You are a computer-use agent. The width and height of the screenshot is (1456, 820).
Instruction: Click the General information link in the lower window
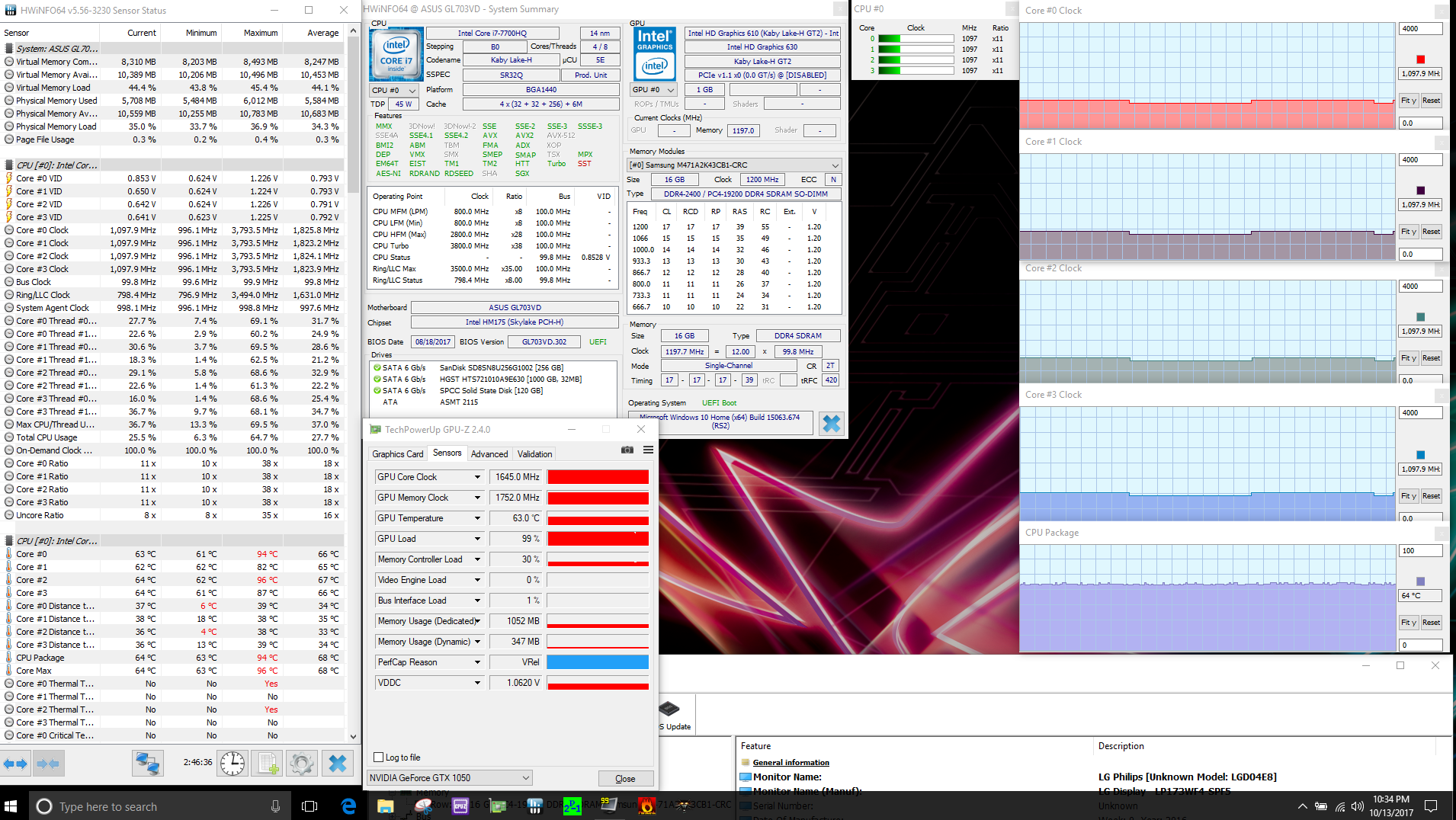pos(791,762)
